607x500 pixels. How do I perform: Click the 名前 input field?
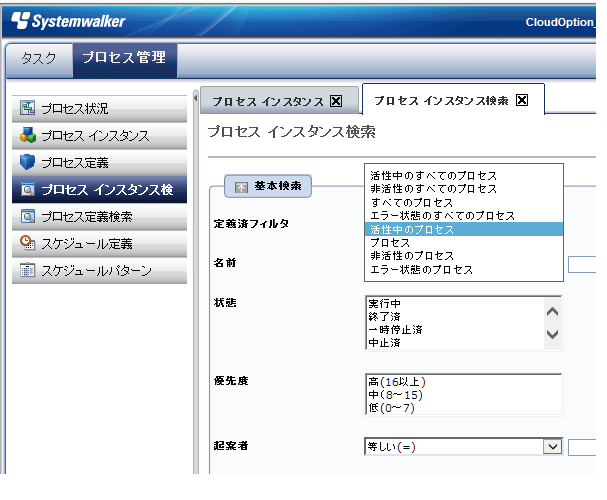582,265
